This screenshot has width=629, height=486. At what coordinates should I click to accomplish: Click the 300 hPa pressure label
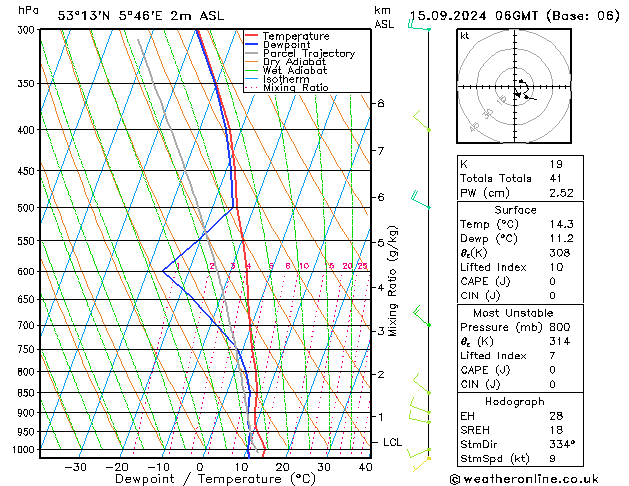28,30
